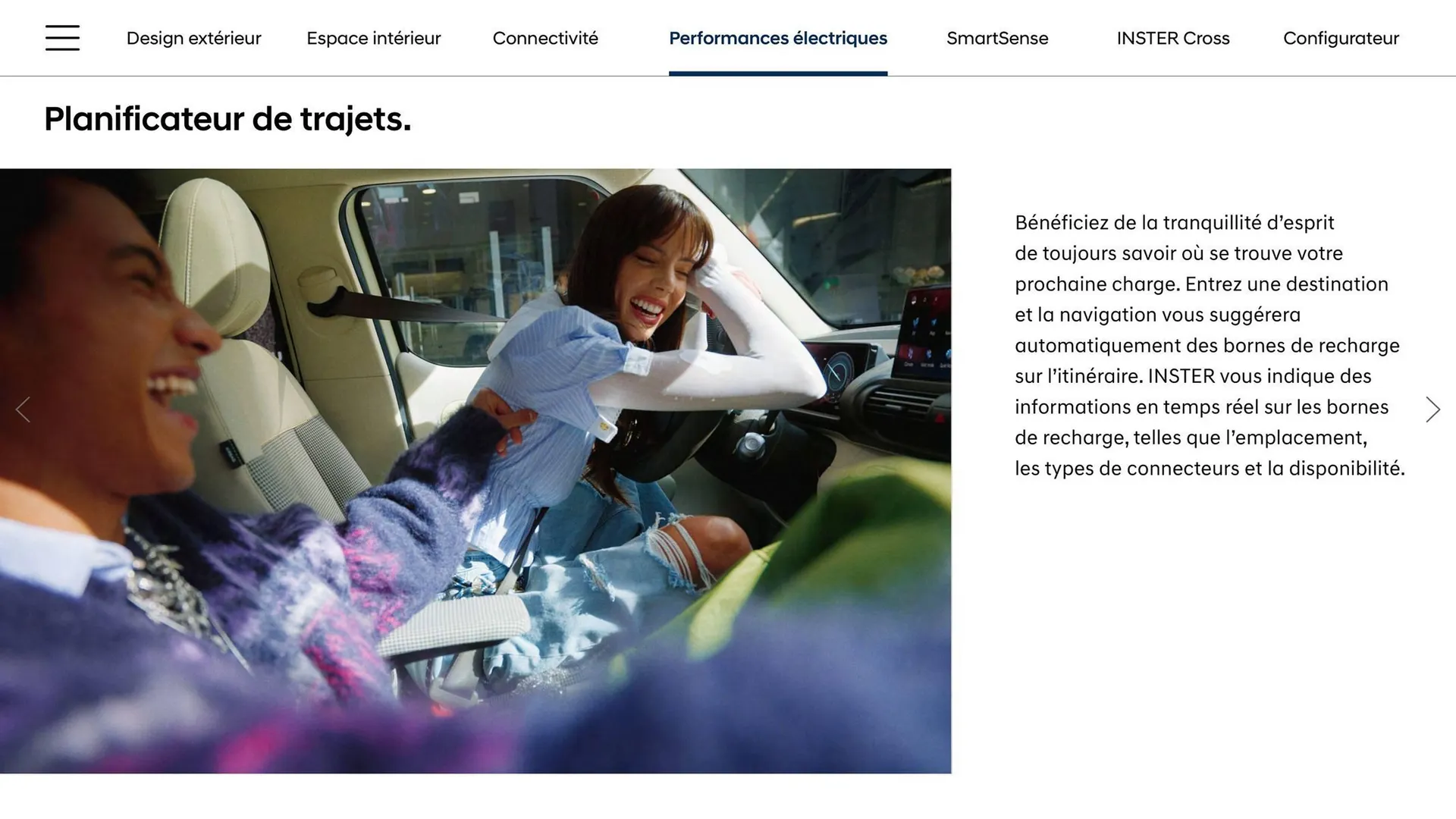This screenshot has height=819, width=1456.
Task: Click the car interior photo
Action: [x=475, y=471]
